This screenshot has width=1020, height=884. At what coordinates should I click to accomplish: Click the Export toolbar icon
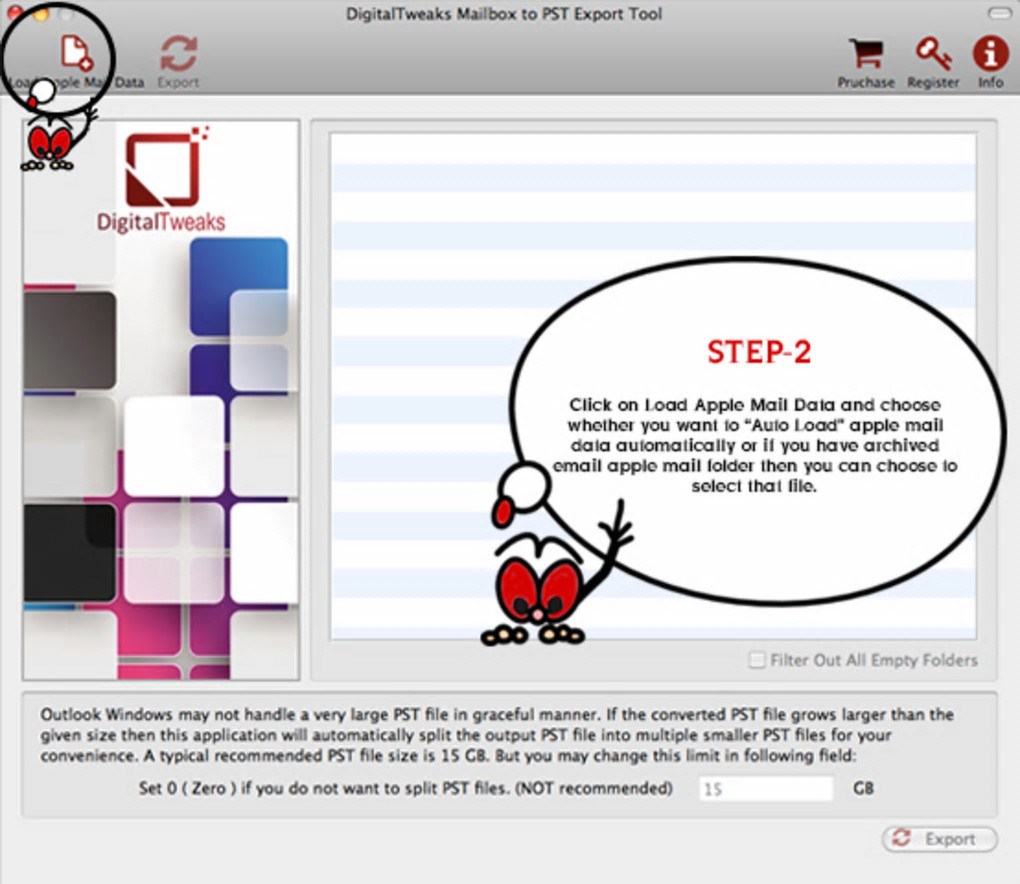click(178, 53)
